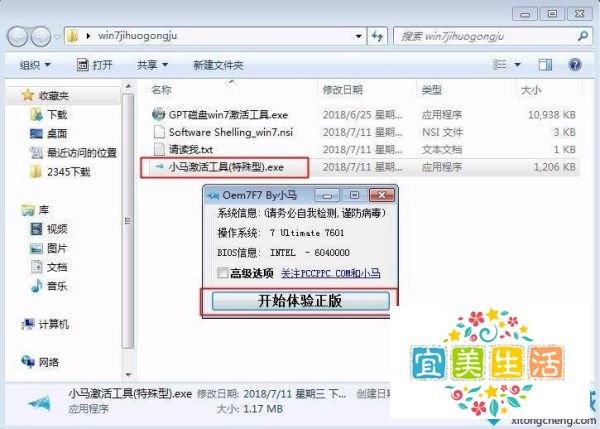Toggle the preview pane icon
This screenshot has height=429, width=600.
[x=545, y=65]
